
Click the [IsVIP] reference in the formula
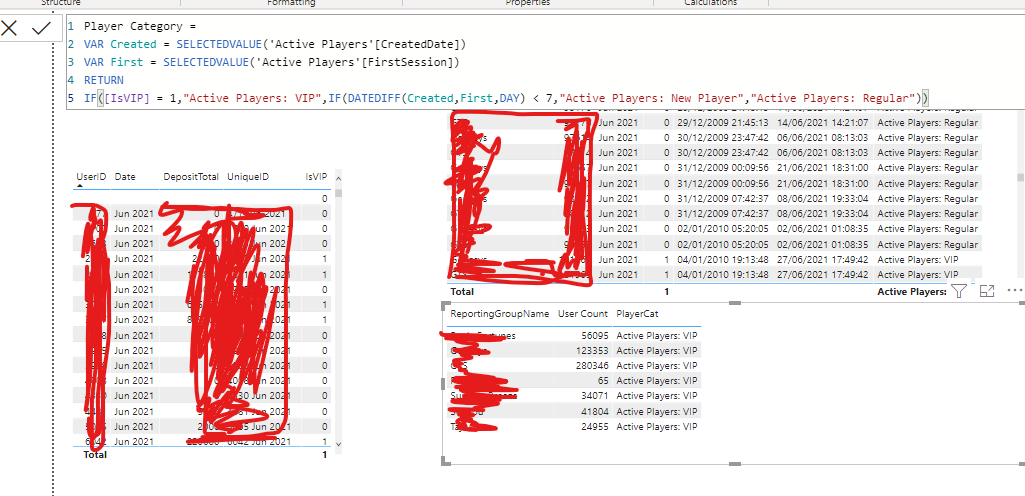126,98
